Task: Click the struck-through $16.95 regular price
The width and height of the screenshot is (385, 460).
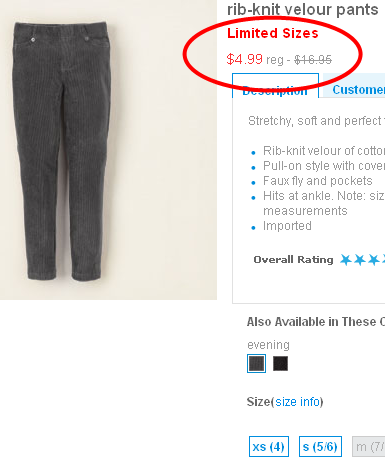Action: tap(313, 60)
